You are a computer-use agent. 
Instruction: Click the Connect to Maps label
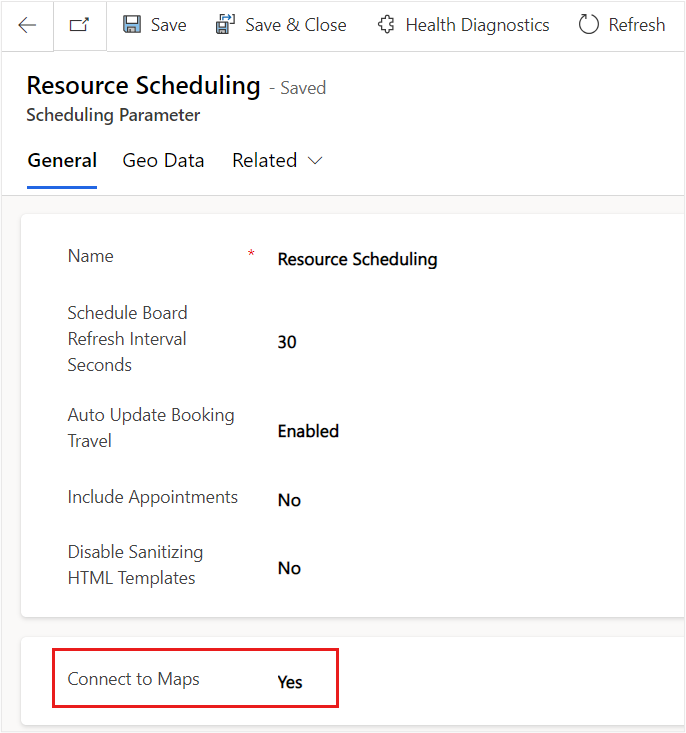(133, 679)
